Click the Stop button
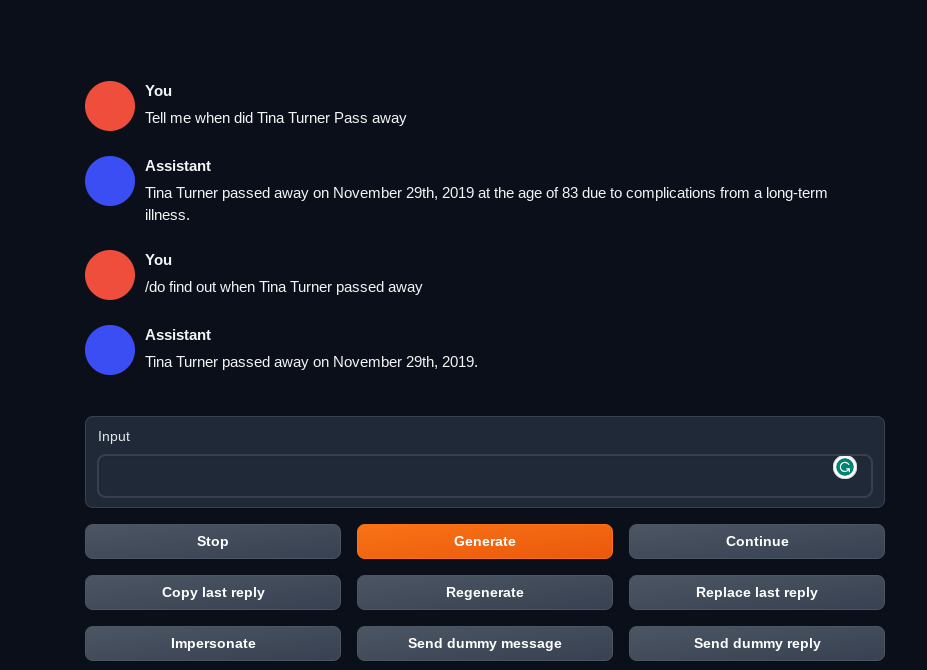927x670 pixels. point(212,541)
